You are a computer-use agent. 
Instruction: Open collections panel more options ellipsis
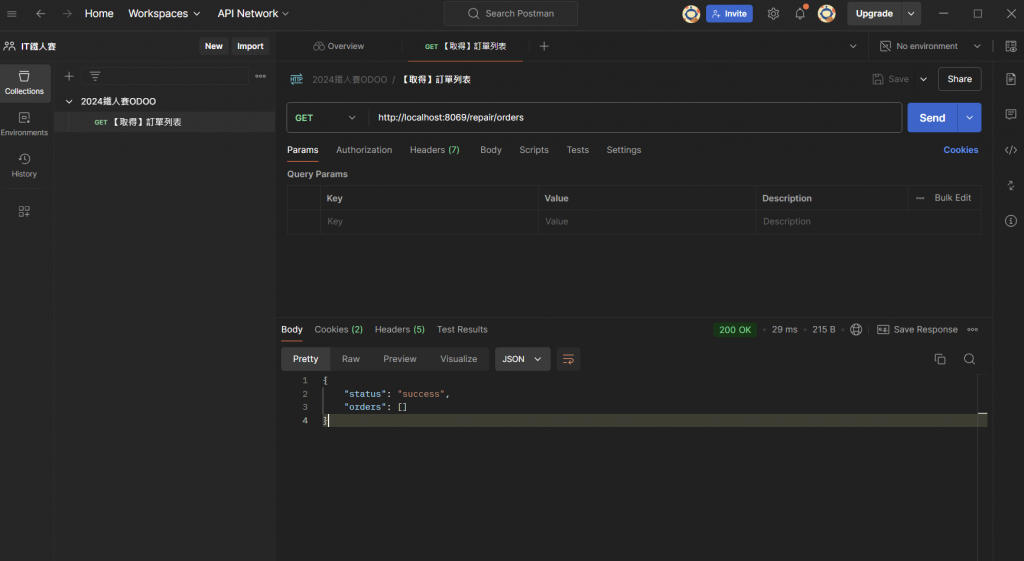(x=261, y=76)
